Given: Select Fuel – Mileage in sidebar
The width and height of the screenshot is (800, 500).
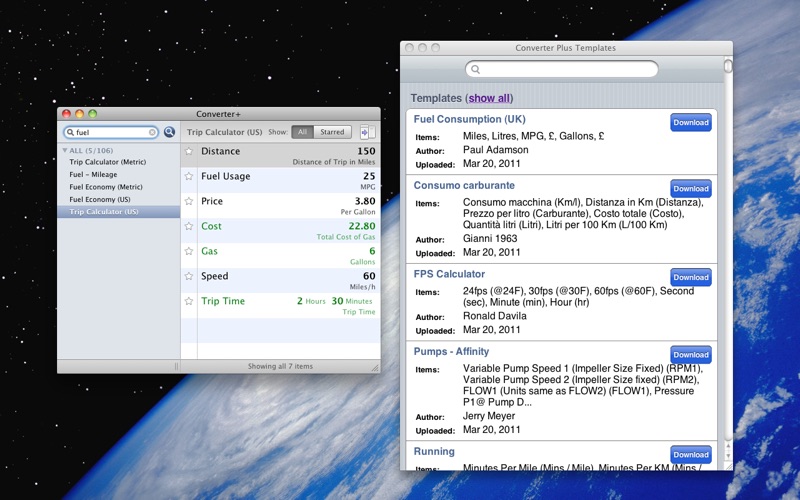Looking at the screenshot, I should tap(93, 174).
